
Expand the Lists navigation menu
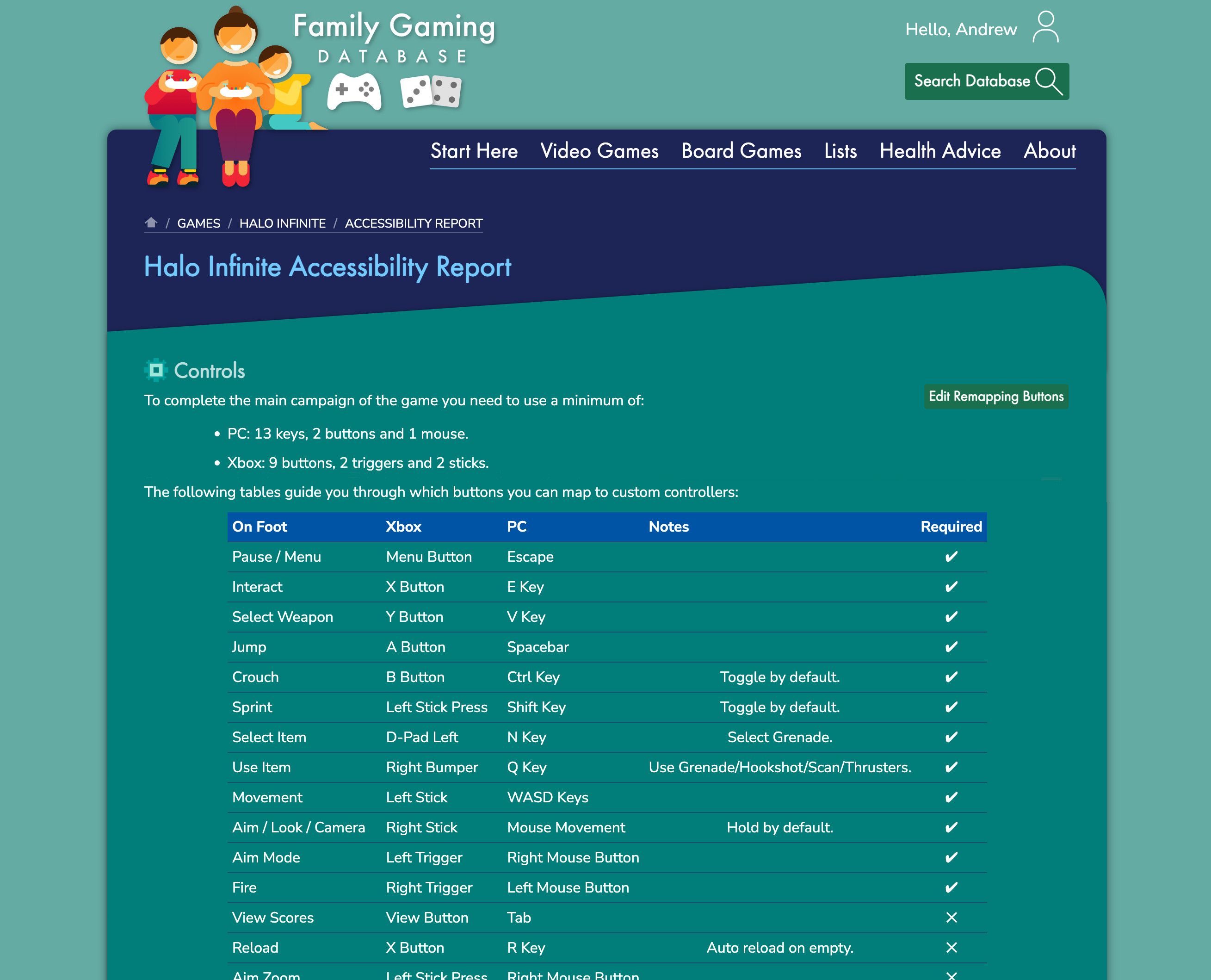pyautogui.click(x=840, y=151)
